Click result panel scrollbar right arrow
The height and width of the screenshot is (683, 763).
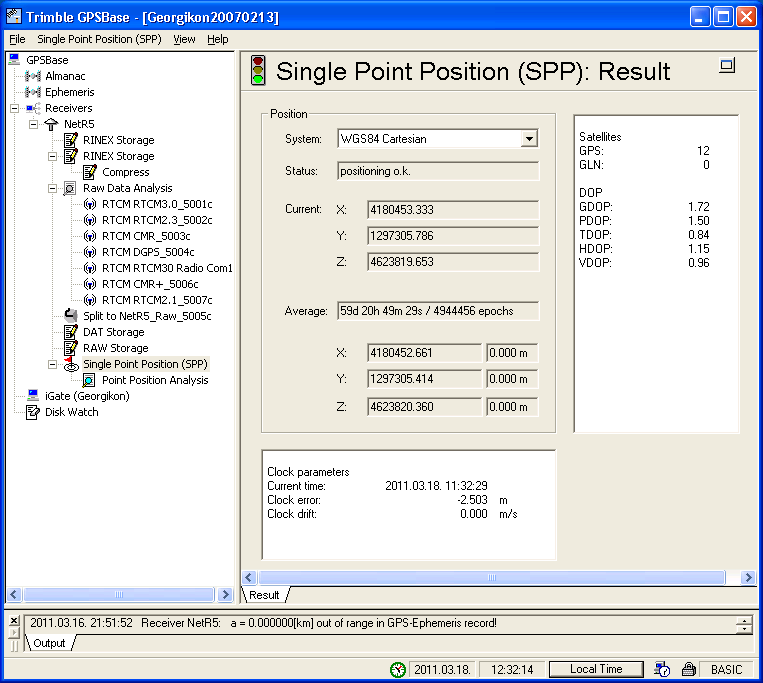748,577
